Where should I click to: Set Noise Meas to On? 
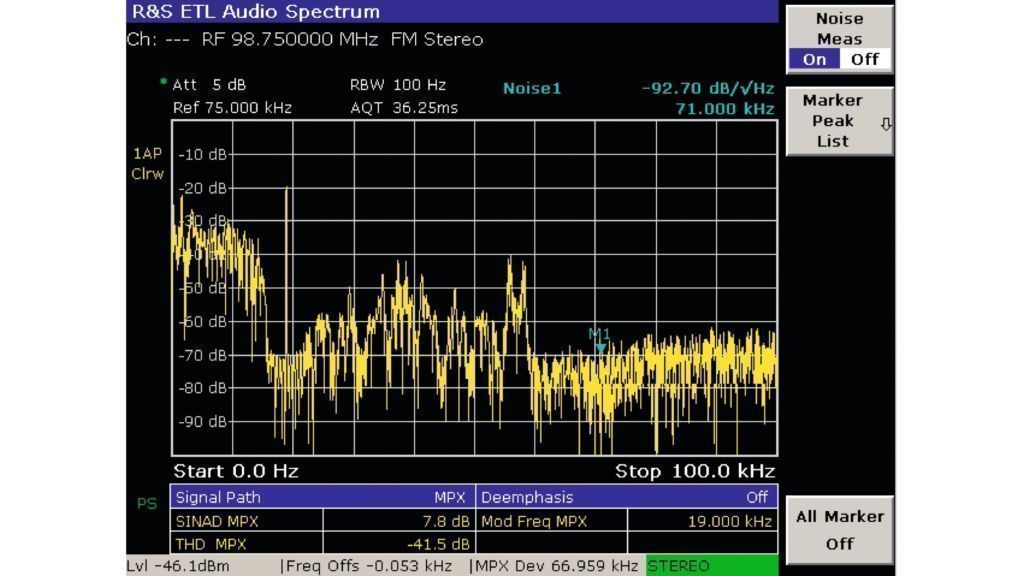pyautogui.click(x=815, y=59)
